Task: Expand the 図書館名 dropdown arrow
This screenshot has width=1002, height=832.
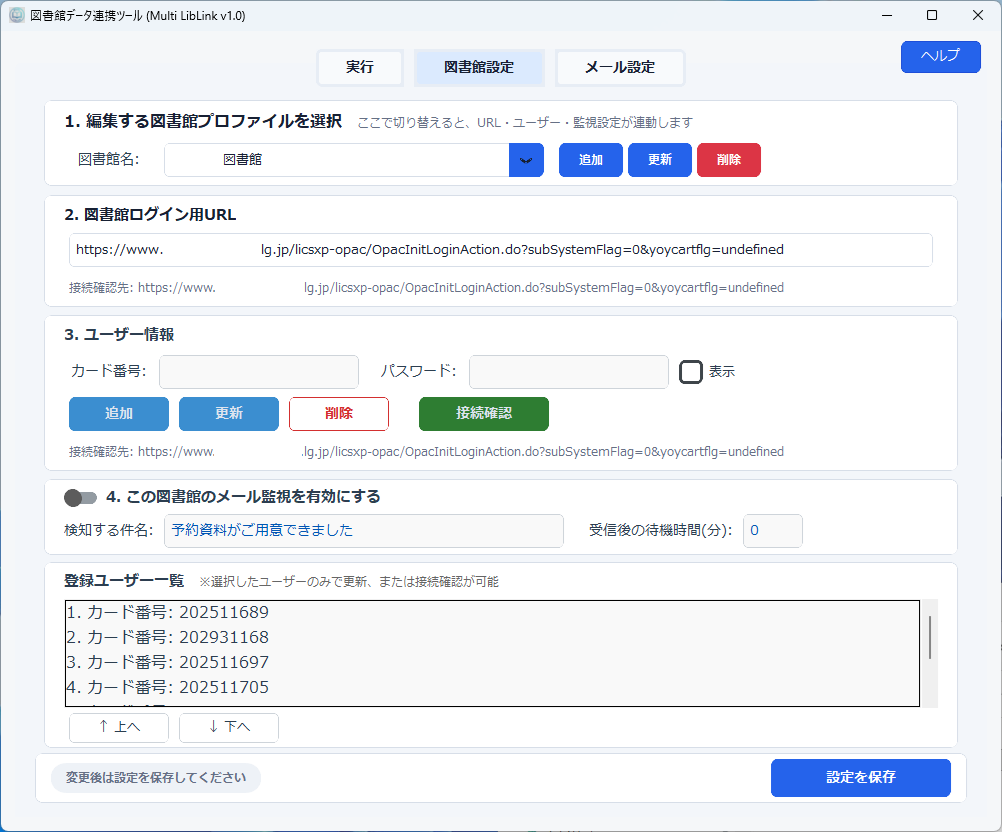Action: tap(526, 160)
